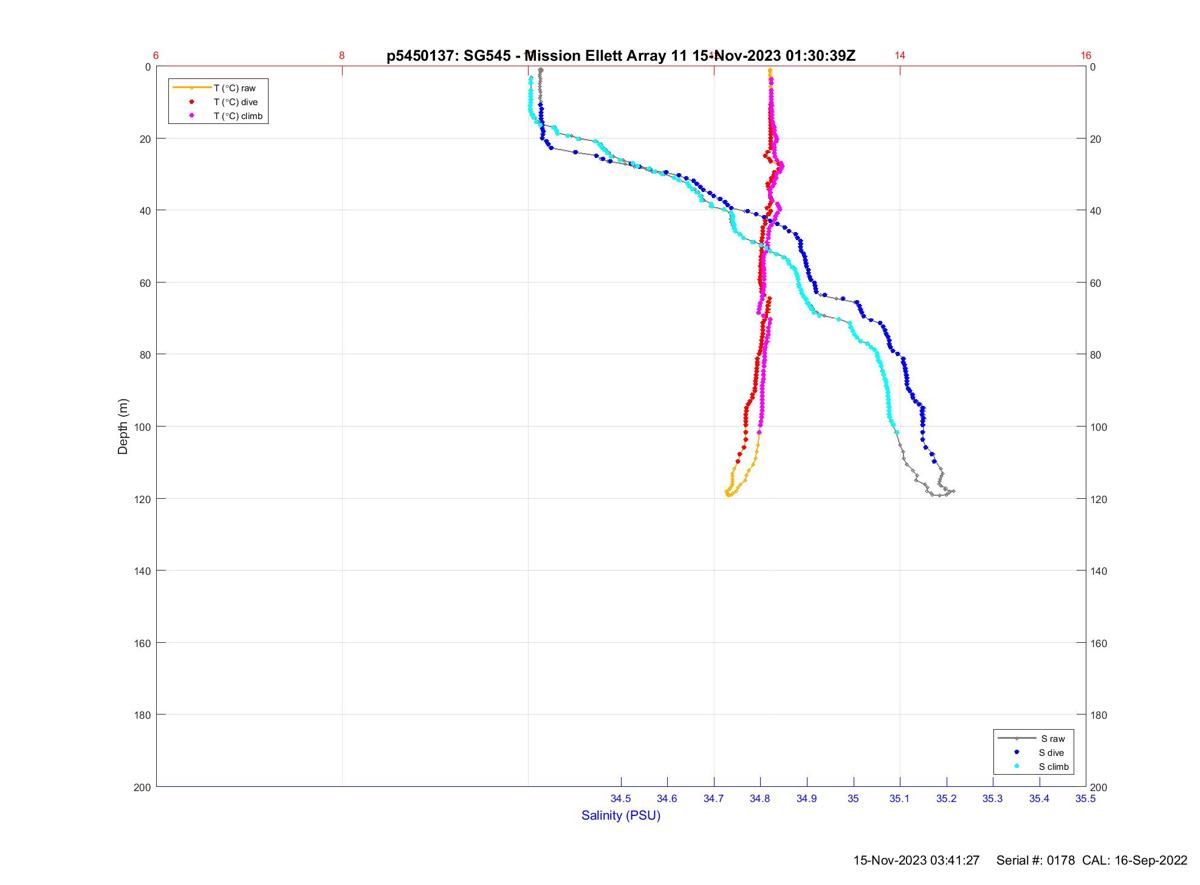Click the footer text 'Serial #: 0178'
The width and height of the screenshot is (1200, 885).
tap(1036, 860)
